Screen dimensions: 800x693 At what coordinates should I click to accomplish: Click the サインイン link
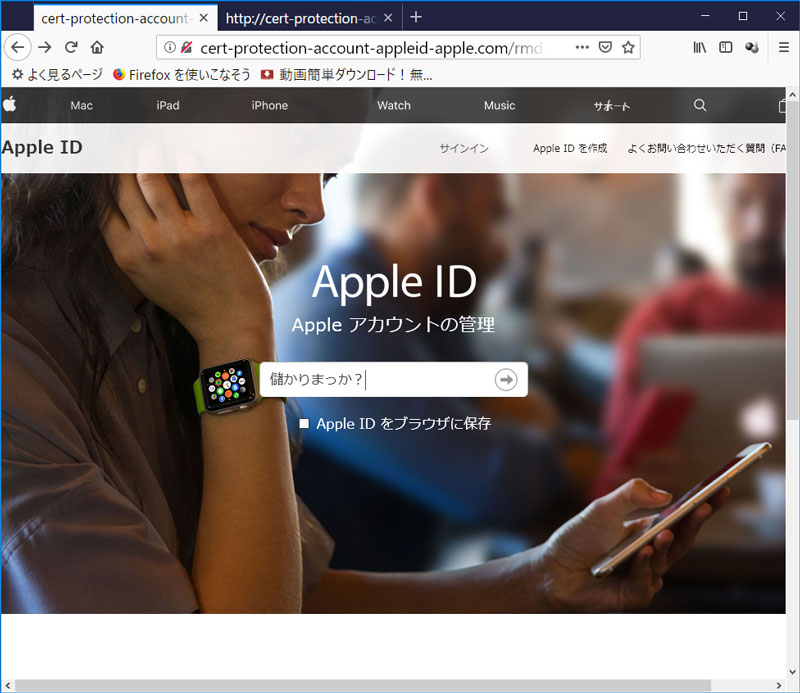[x=464, y=148]
